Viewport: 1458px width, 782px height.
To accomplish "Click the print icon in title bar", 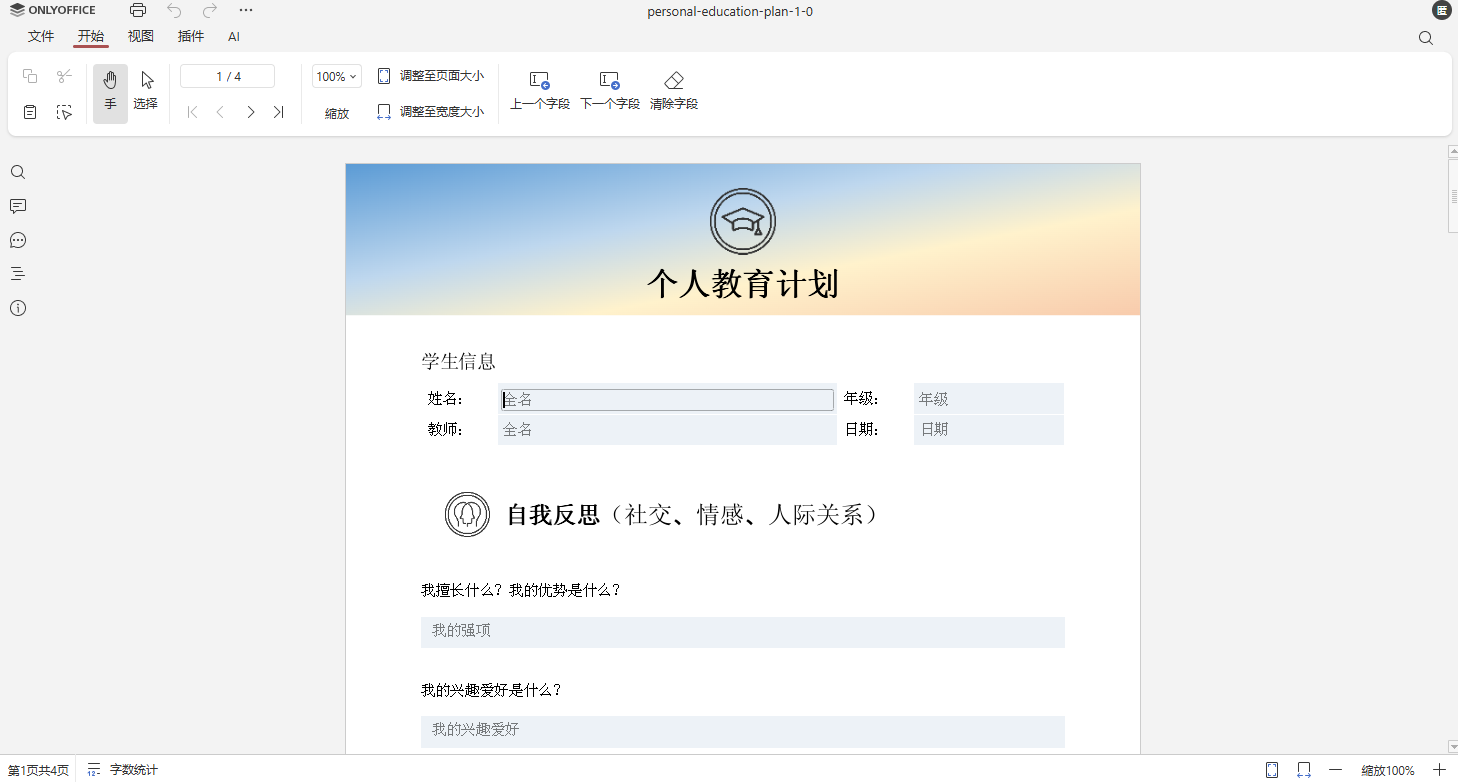I will click(x=138, y=11).
